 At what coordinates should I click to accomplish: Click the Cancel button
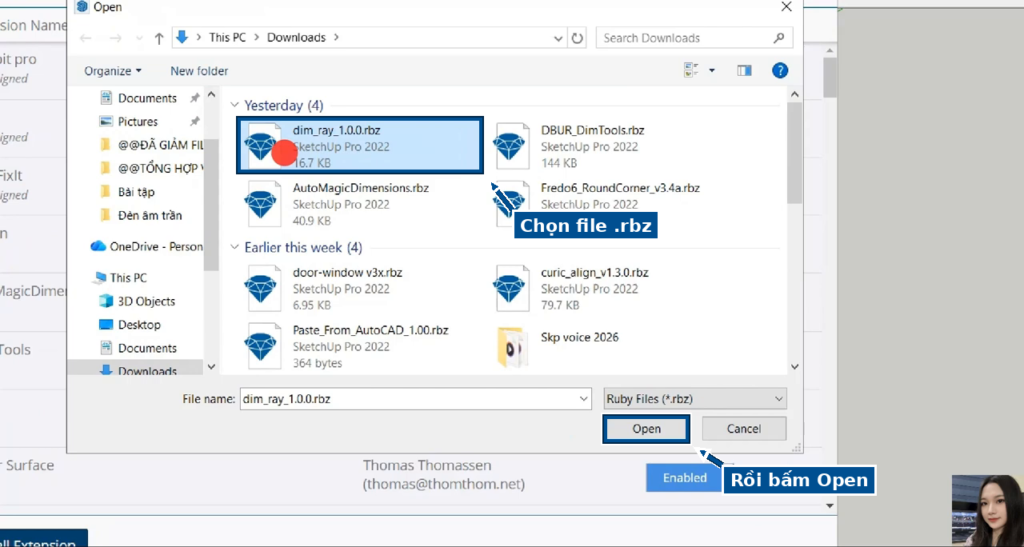point(744,429)
